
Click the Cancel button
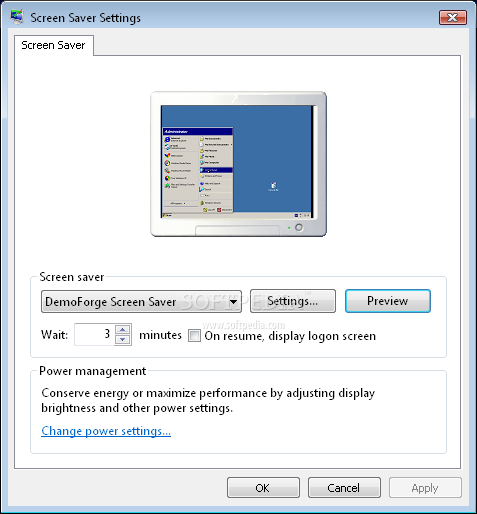[x=344, y=488]
